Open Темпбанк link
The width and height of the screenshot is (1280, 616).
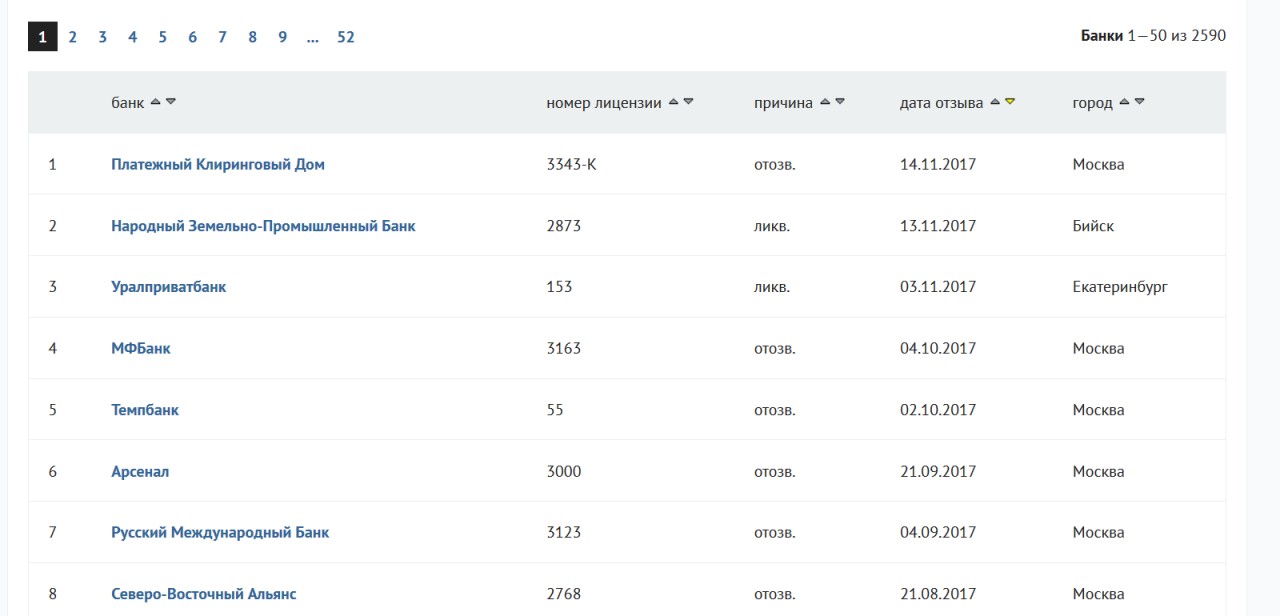145,410
